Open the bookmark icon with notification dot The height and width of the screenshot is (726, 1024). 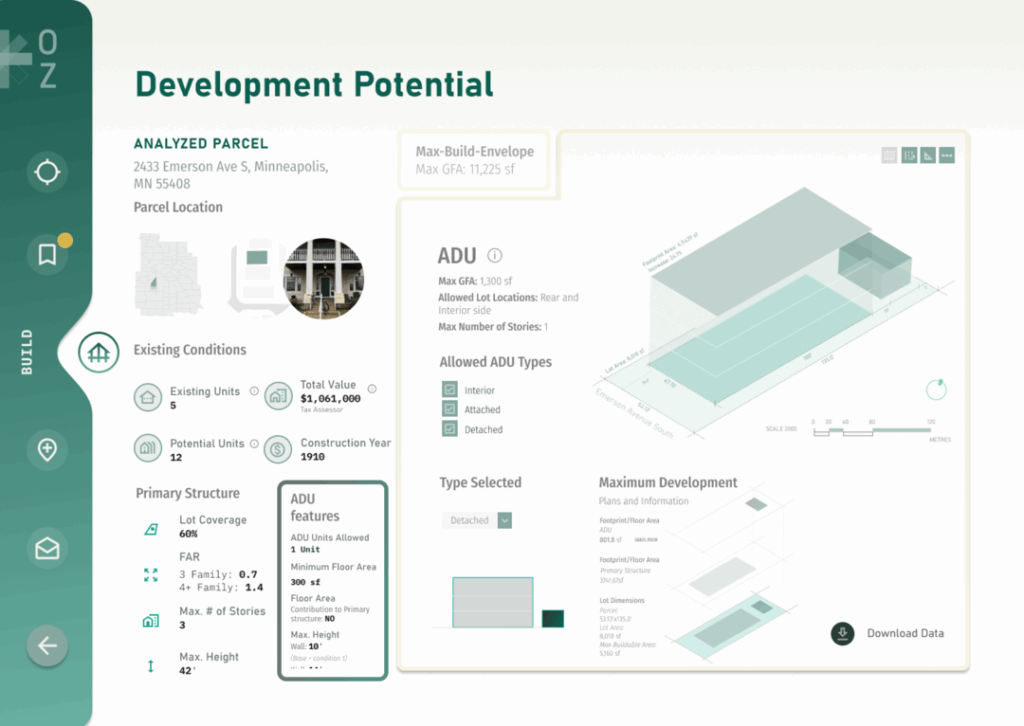47,256
